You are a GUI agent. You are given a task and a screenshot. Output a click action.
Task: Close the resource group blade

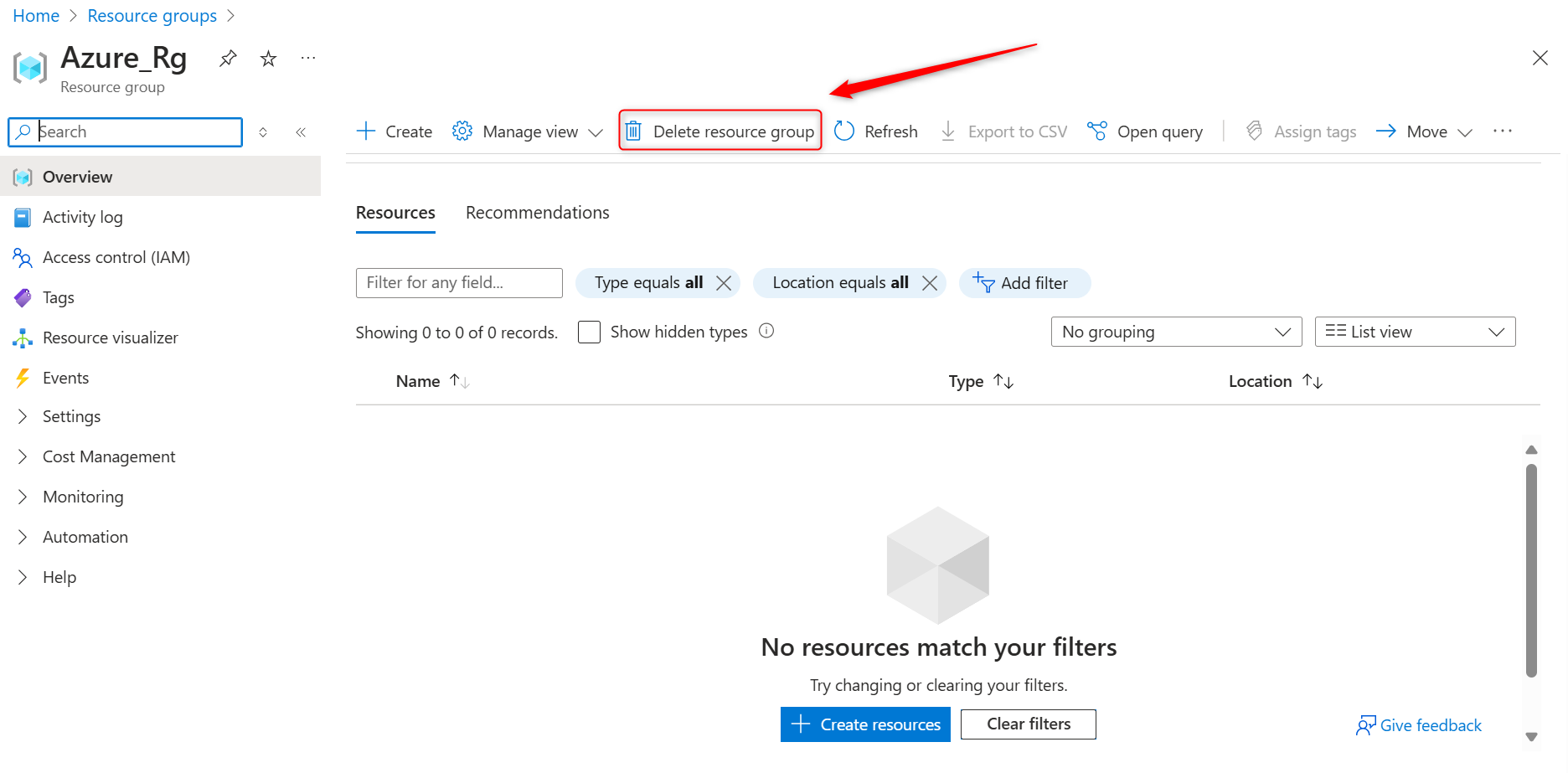[1540, 58]
